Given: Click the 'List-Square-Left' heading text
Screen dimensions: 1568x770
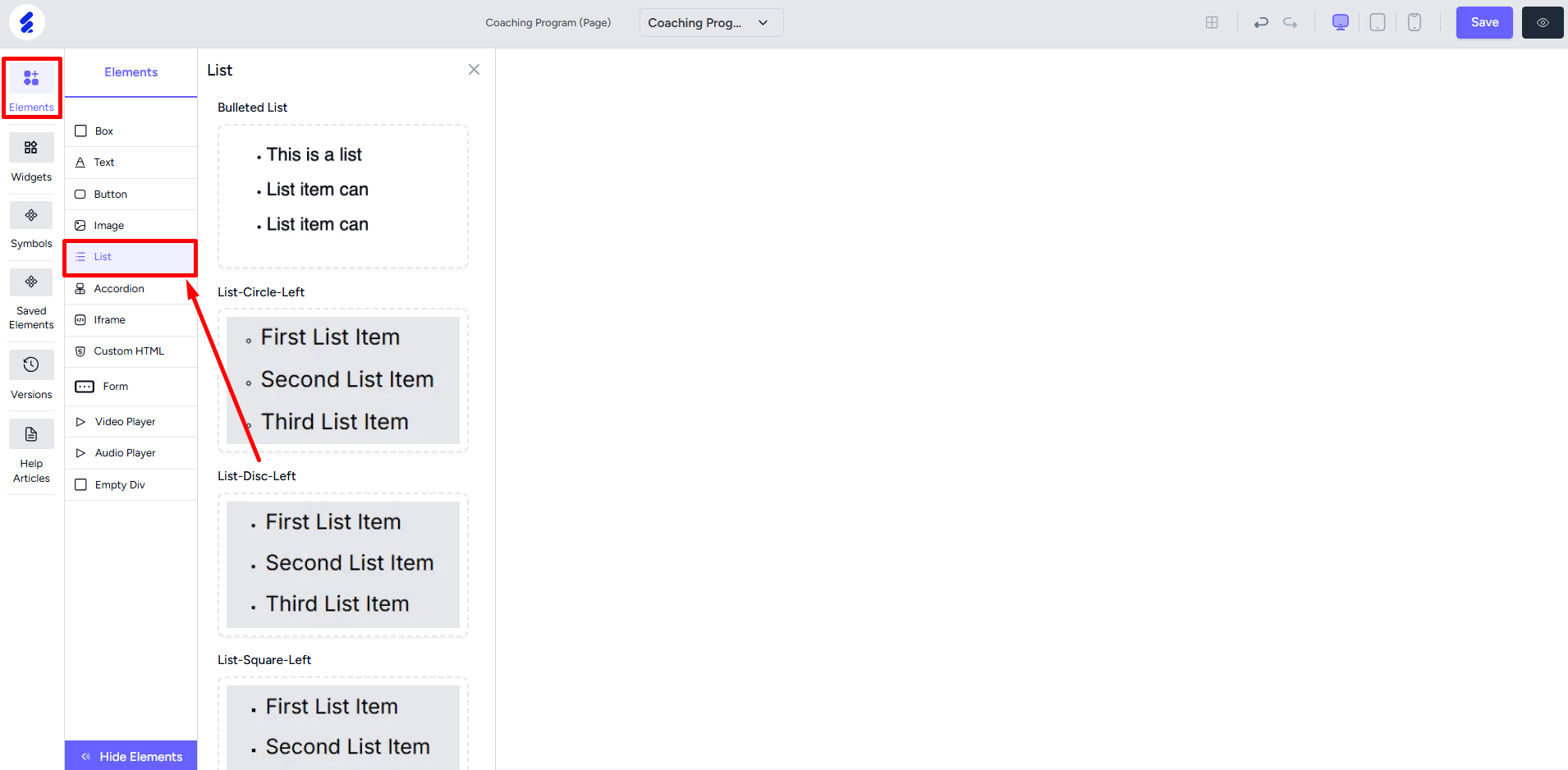Looking at the screenshot, I should 264,660.
